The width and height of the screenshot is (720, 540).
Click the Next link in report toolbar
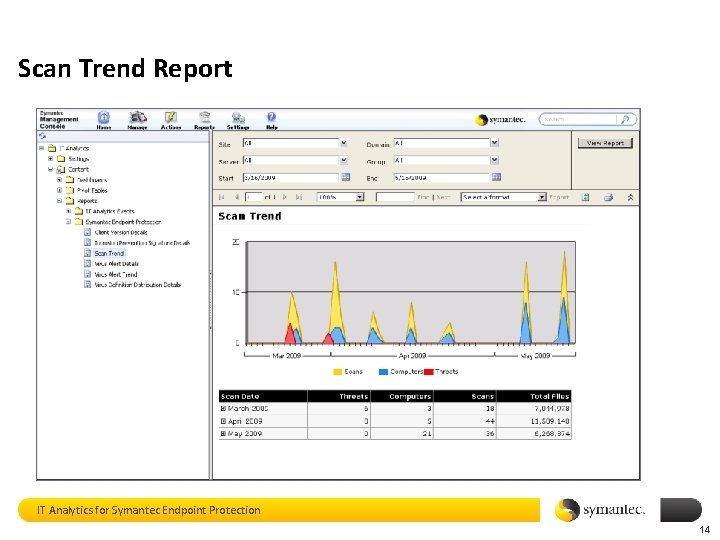tap(443, 197)
